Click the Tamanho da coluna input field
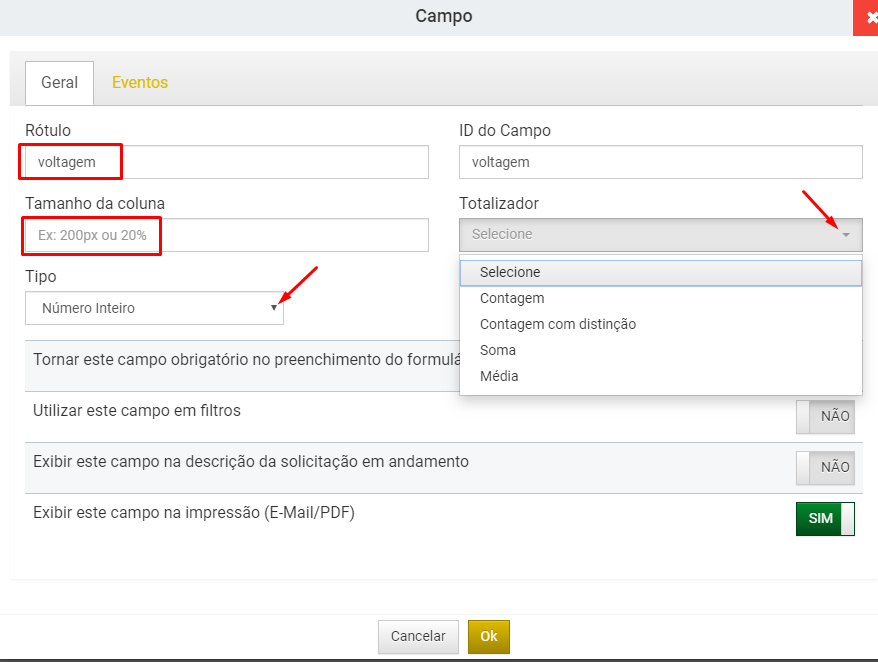 click(227, 235)
